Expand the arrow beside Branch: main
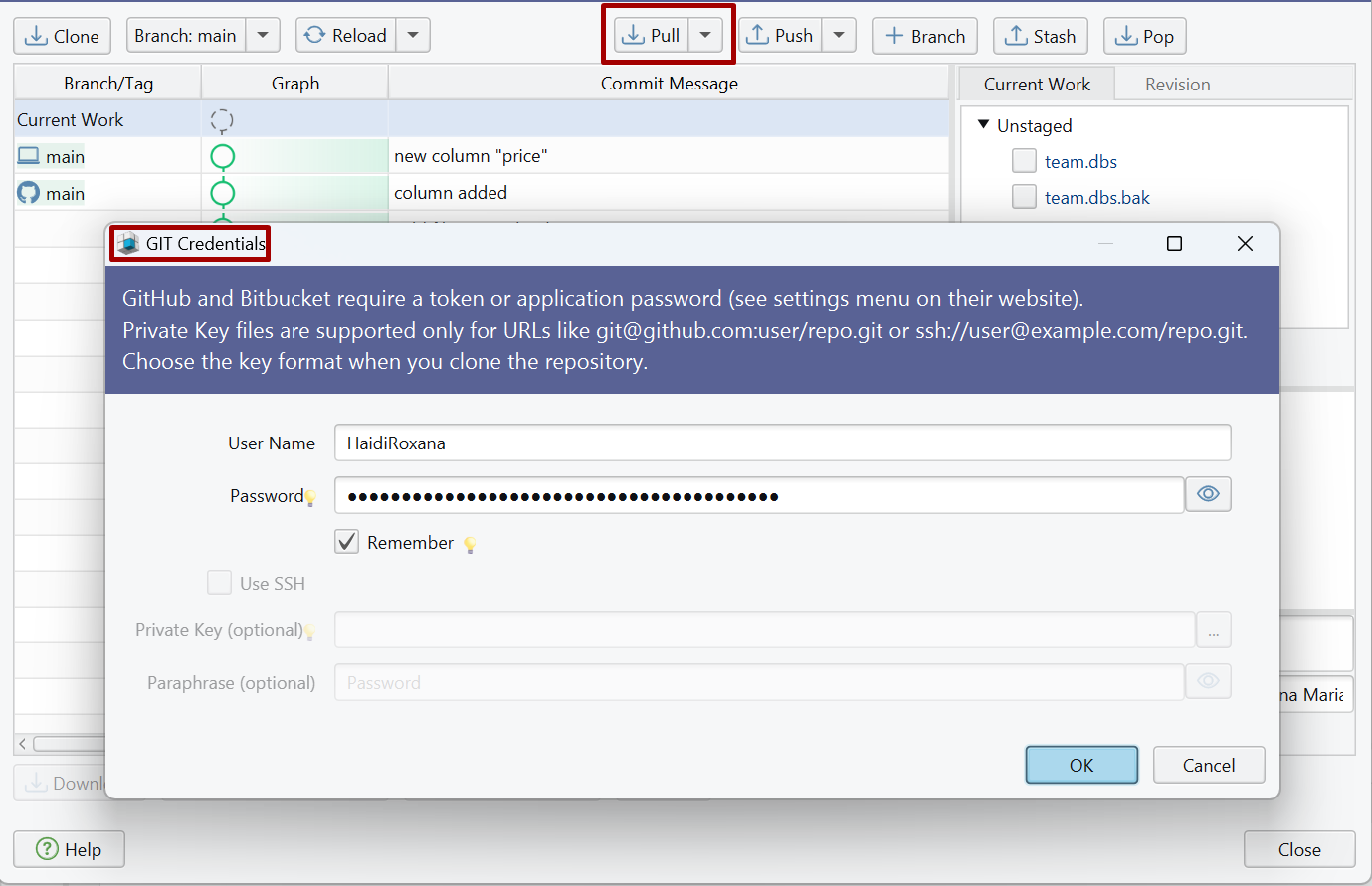This screenshot has width=1372, height=886. click(263, 36)
